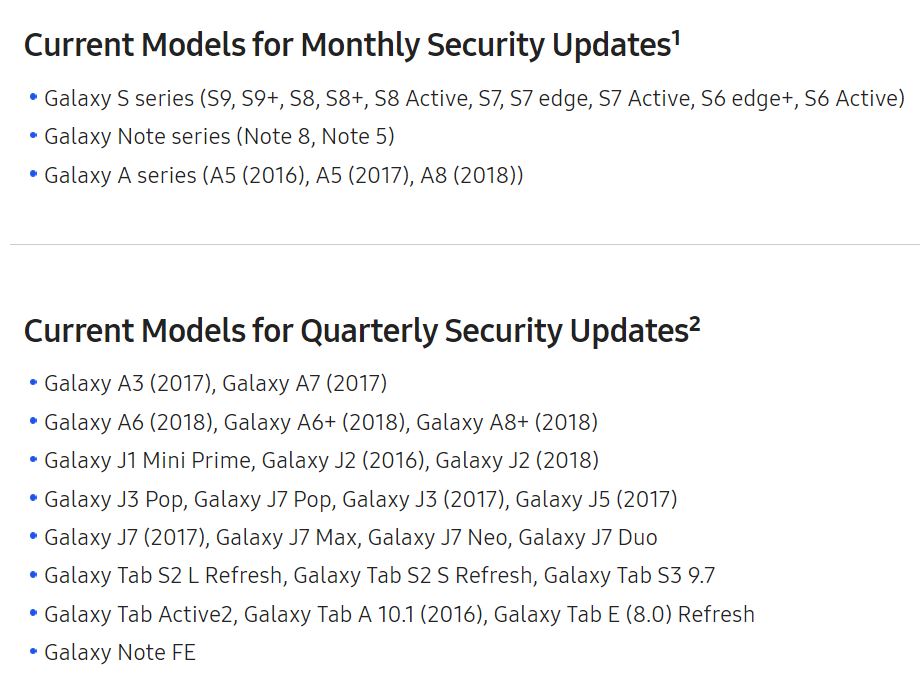Image resolution: width=920 pixels, height=693 pixels.
Task: Click the Galaxy J7 Max text
Action: pyautogui.click(x=287, y=538)
